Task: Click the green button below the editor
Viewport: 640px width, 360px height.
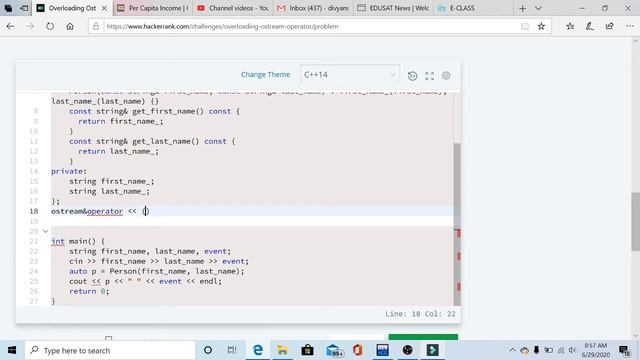Action: (423, 337)
